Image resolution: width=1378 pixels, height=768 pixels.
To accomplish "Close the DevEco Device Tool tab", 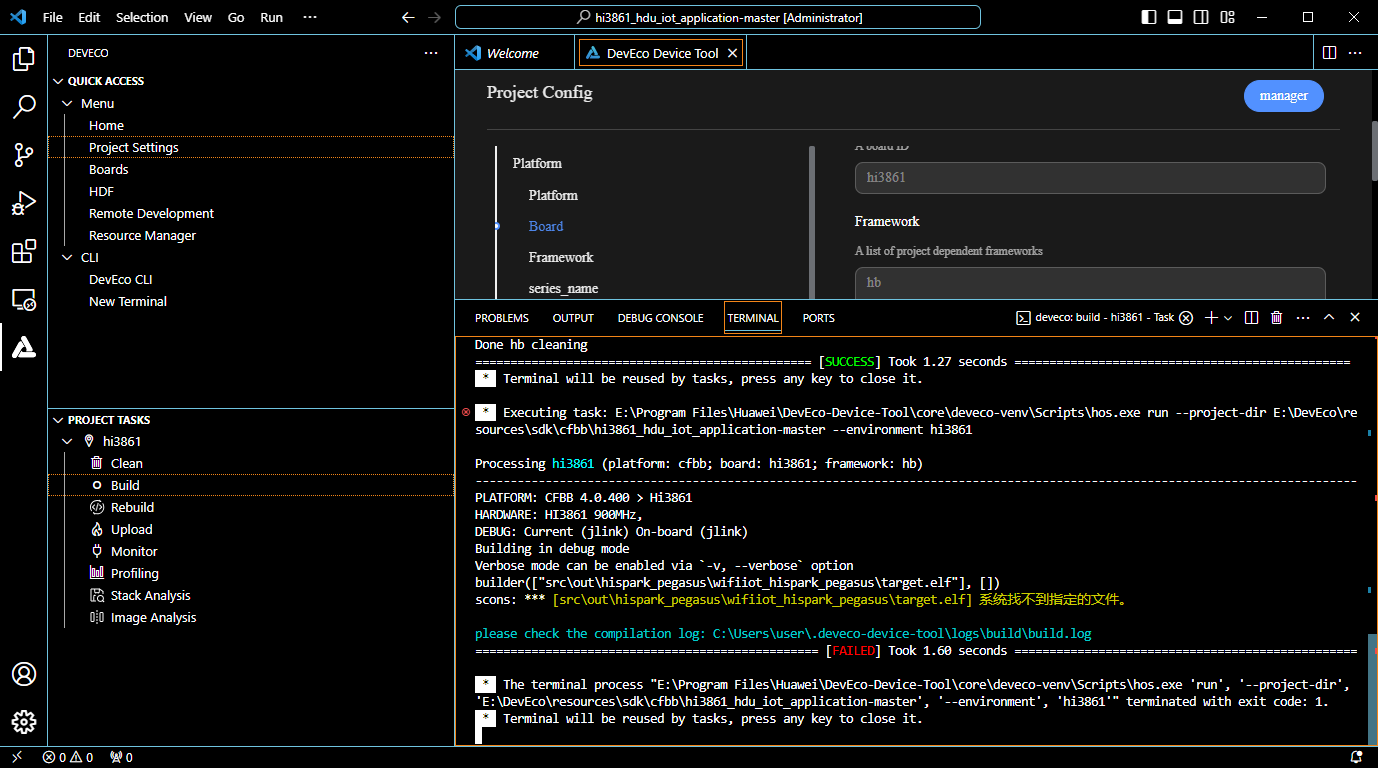I will (733, 54).
